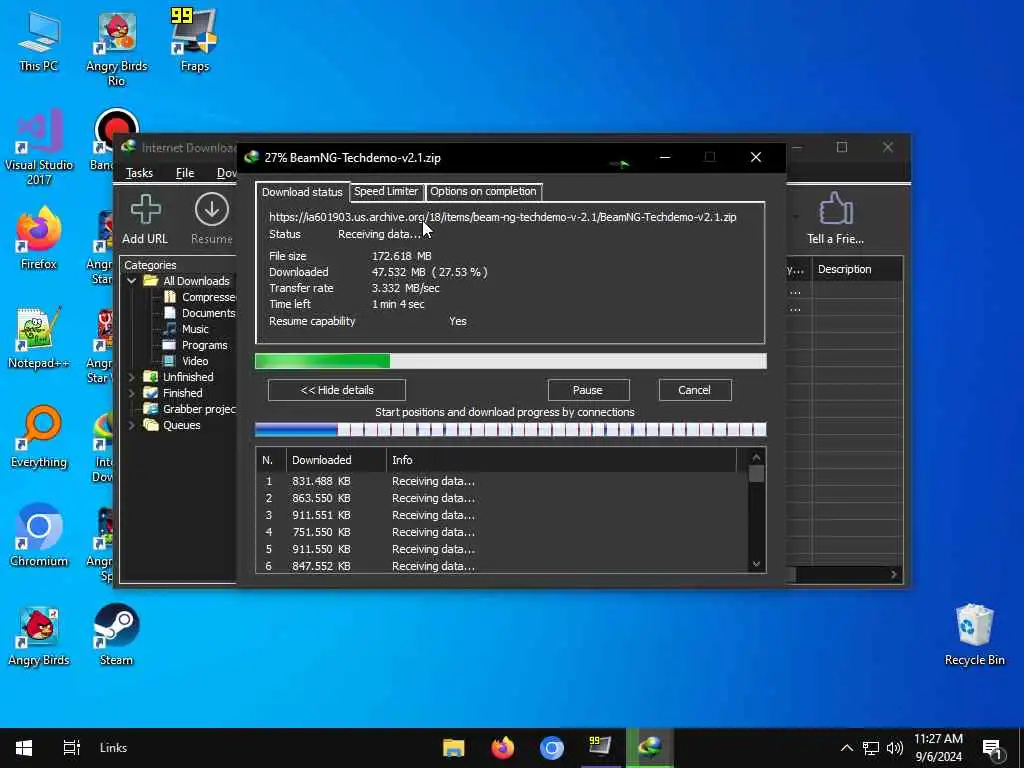Click the Links toolbar on the taskbar
This screenshot has height=768, width=1024.
114,748
